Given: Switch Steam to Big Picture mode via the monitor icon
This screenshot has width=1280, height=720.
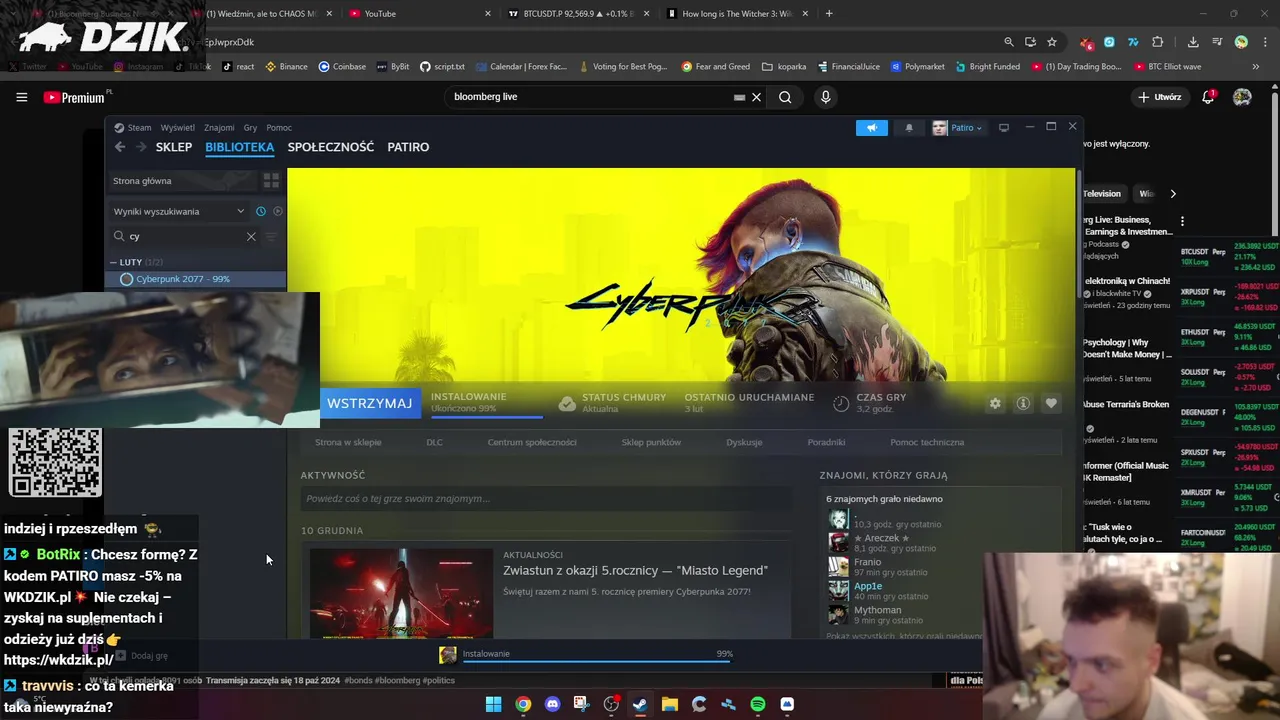Looking at the screenshot, I should [1004, 128].
